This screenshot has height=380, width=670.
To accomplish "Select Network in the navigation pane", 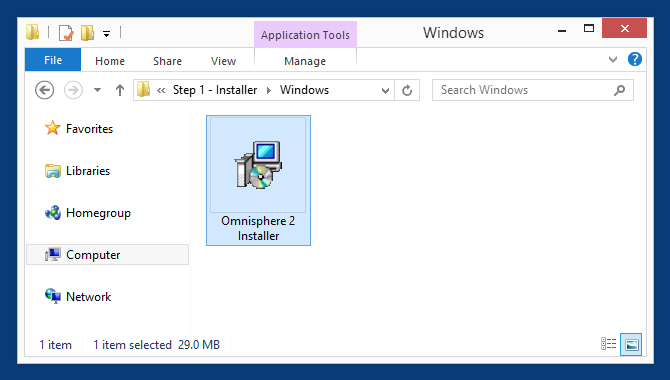I will pyautogui.click(x=88, y=297).
